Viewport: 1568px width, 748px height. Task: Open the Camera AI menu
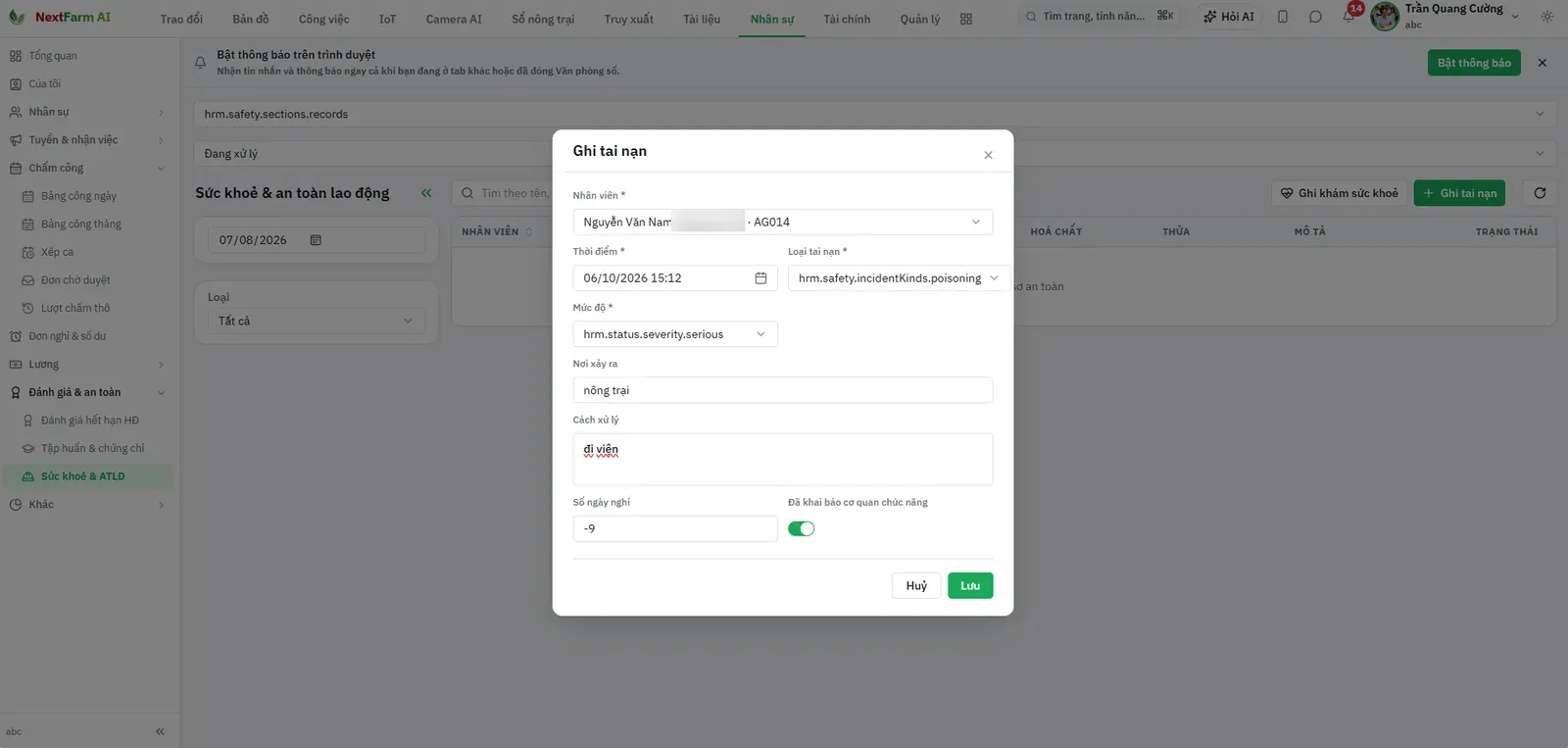click(454, 19)
